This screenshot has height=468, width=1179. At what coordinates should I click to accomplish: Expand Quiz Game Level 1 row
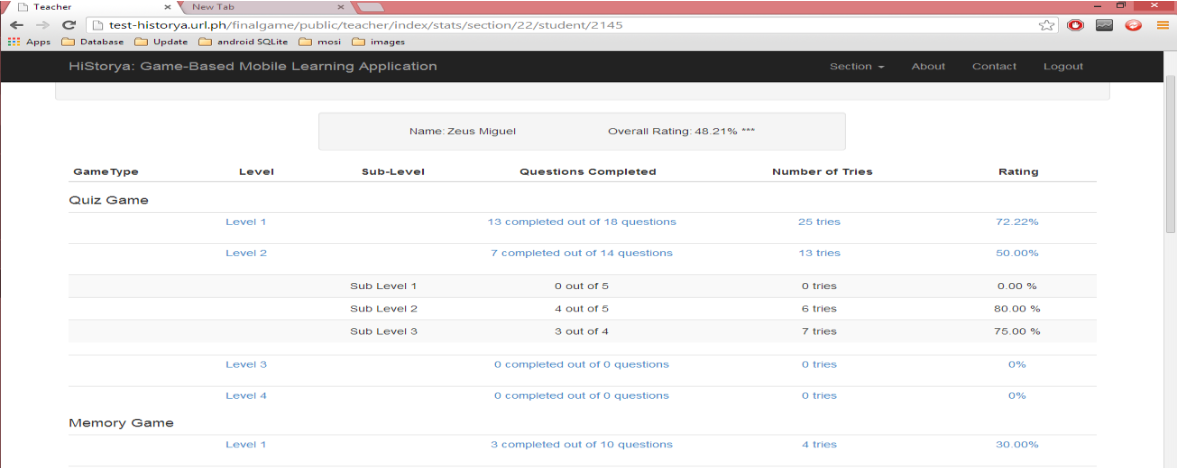click(x=246, y=222)
